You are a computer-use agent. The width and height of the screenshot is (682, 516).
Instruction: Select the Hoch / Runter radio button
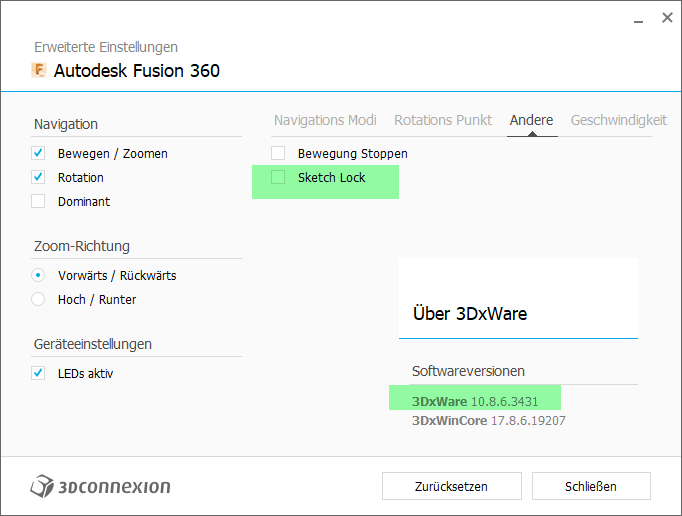pyautogui.click(x=38, y=300)
